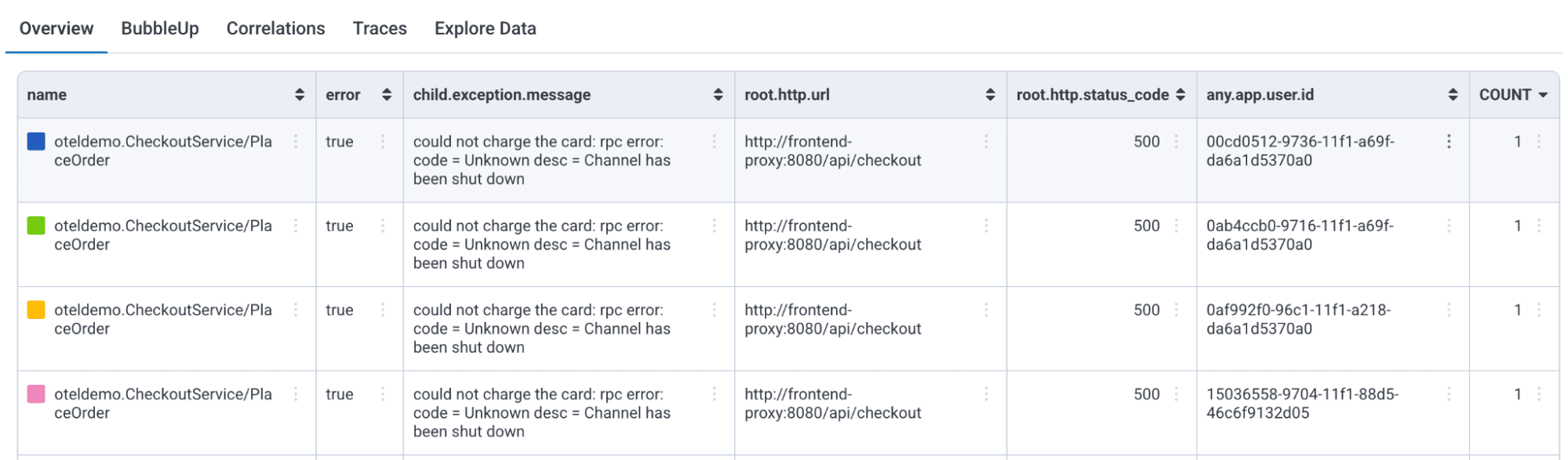Click oteldemo.CheckoutService/PlaceOrder in green row
Image resolution: width=1568 pixels, height=460 pixels.
(163, 235)
